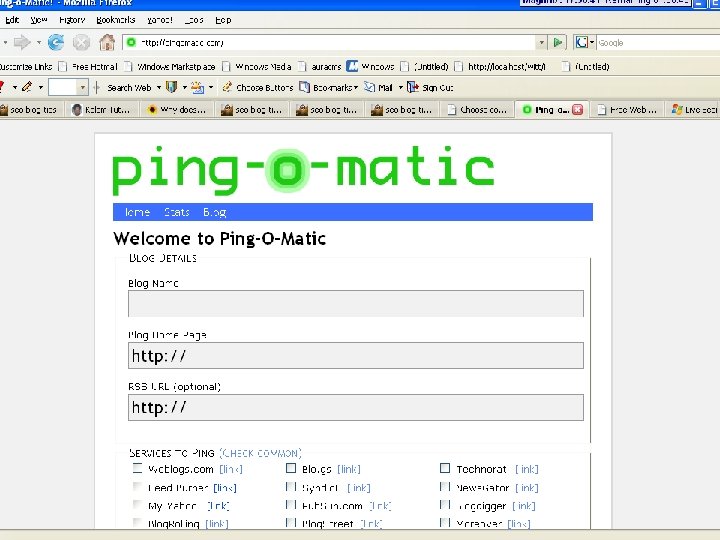Screen dimensions: 720x540
Task: Open the search engine chooser dropdown
Action: pyautogui.click(x=592, y=43)
